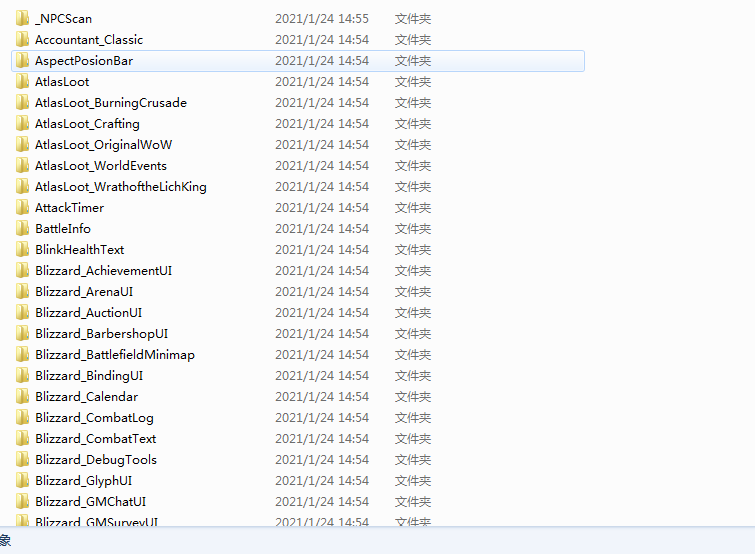Select the AtlasLoot_BurningCrusade folder name
The height and width of the screenshot is (554, 755).
(x=111, y=103)
